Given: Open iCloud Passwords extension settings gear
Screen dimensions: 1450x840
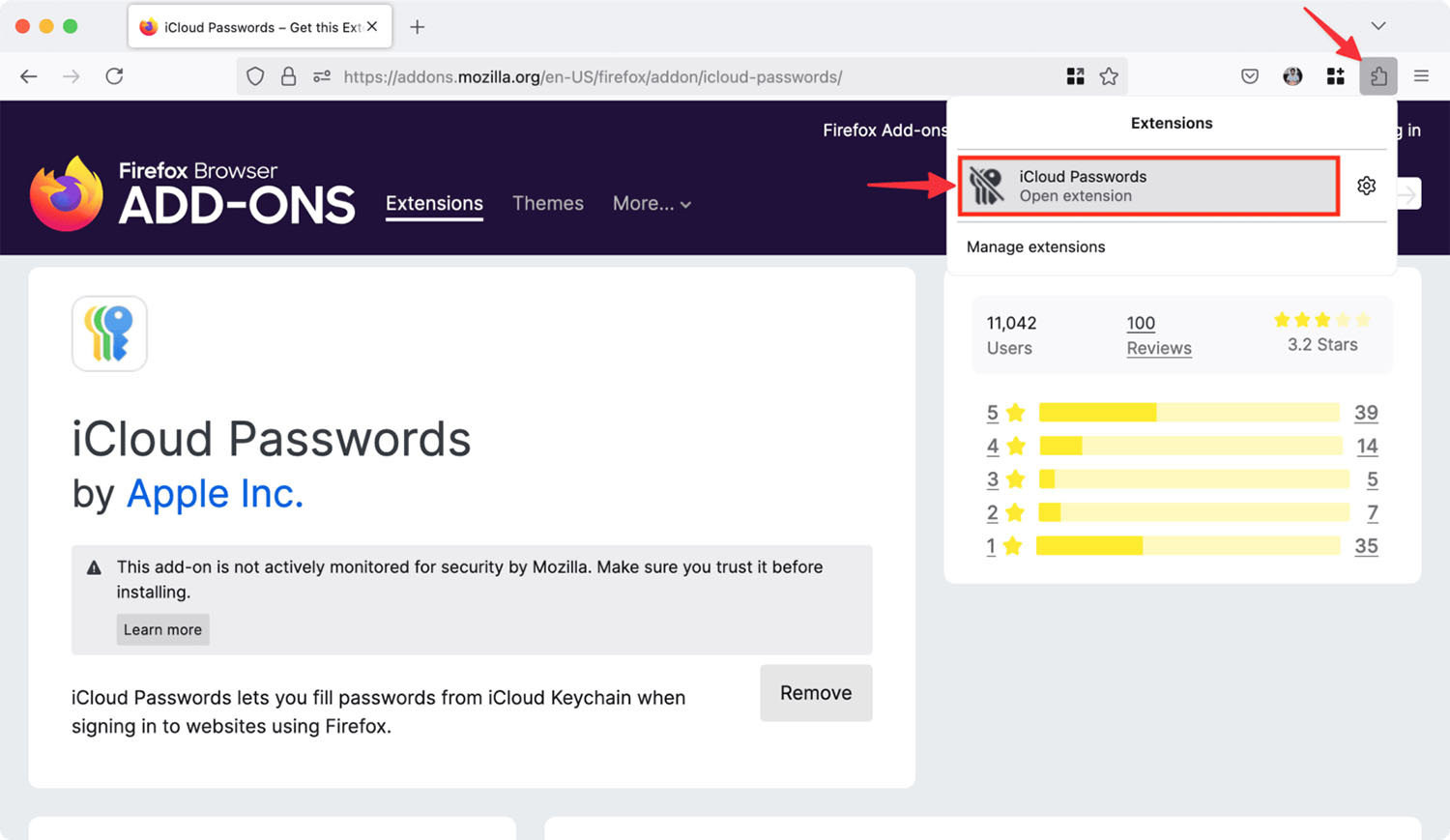Looking at the screenshot, I should 1366,186.
